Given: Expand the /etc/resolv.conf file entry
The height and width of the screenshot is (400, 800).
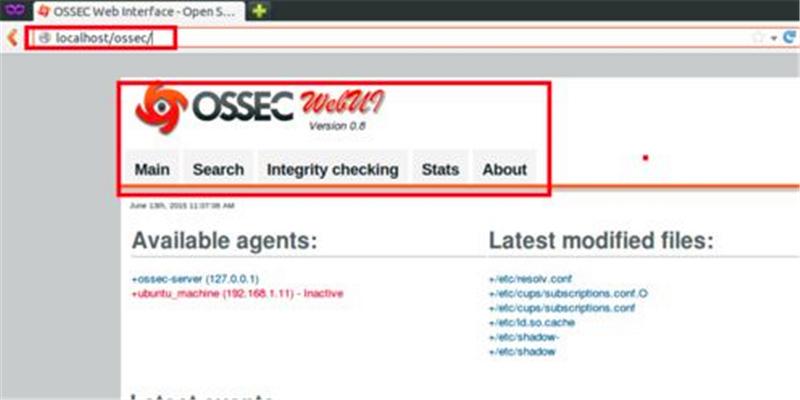Looking at the screenshot, I should 530,279.
